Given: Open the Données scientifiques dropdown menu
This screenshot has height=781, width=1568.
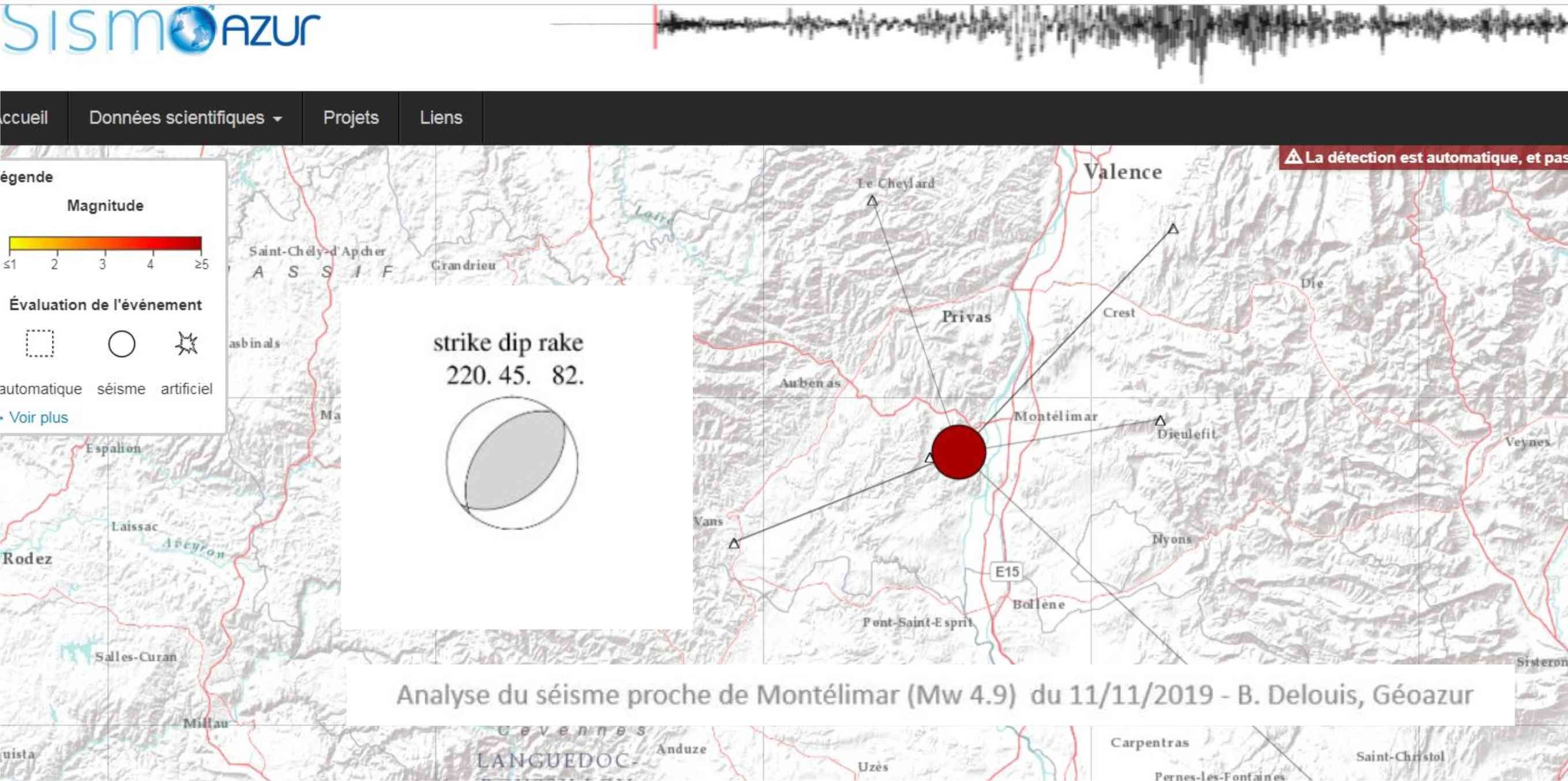Looking at the screenshot, I should 185,118.
